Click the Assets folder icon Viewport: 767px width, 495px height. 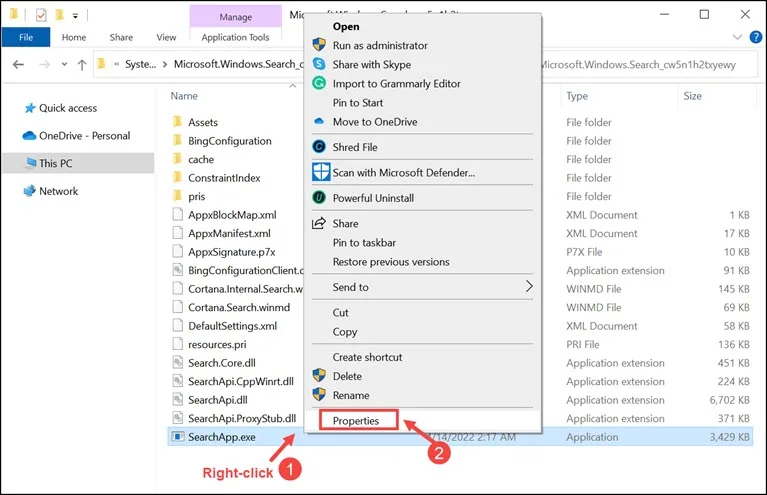pos(178,121)
